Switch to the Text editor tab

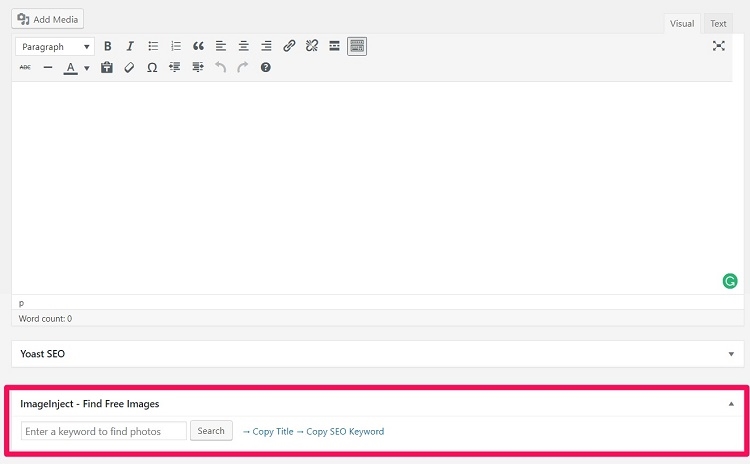(x=718, y=24)
